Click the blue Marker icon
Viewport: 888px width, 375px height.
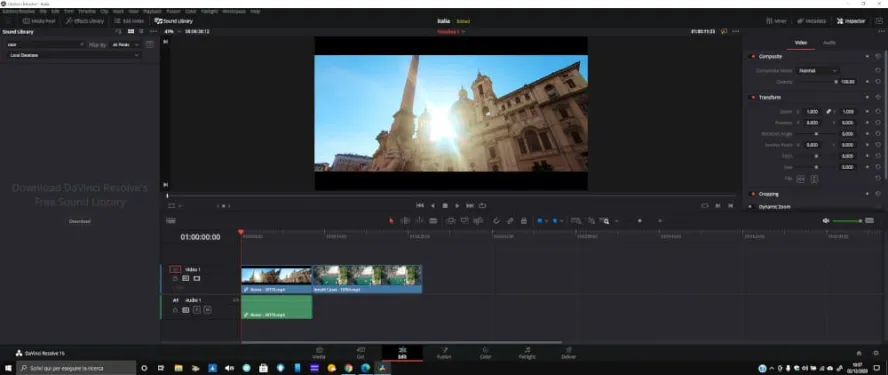click(555, 221)
